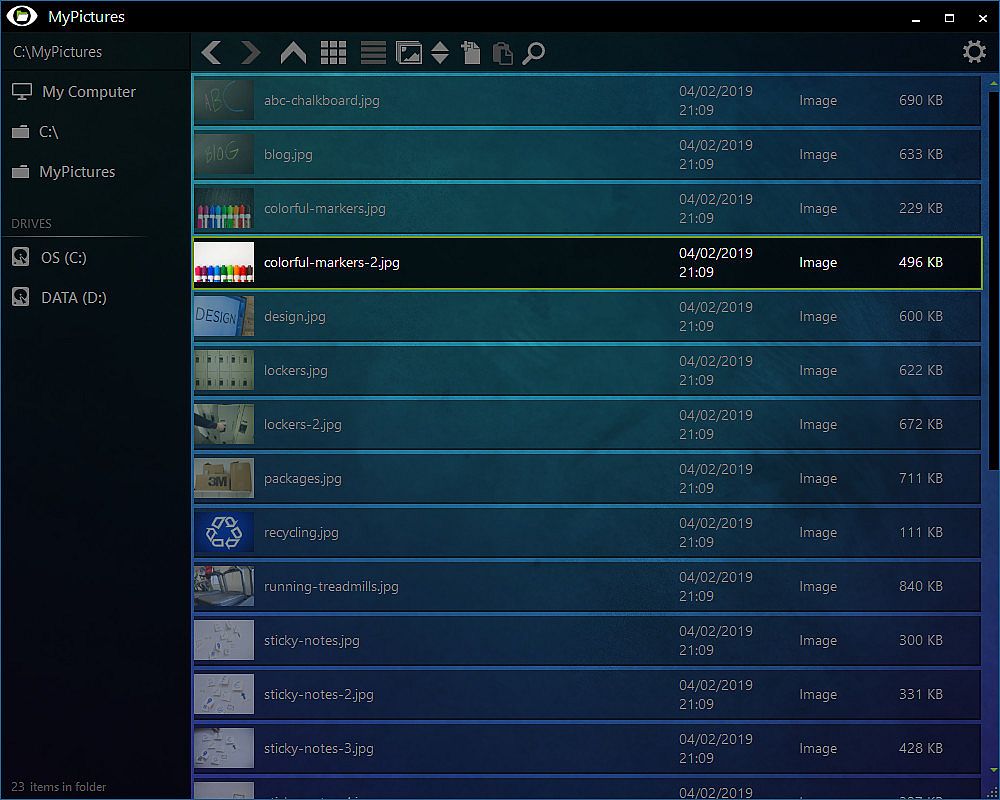Click the packages.jpg thumbnail
1000x800 pixels.
(x=224, y=478)
